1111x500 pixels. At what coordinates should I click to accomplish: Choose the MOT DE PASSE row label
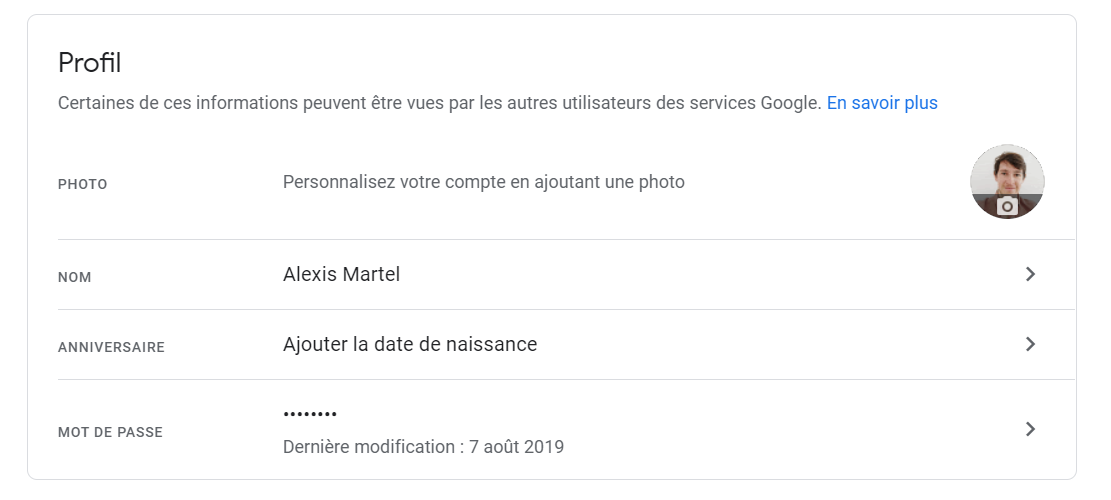click(x=110, y=432)
